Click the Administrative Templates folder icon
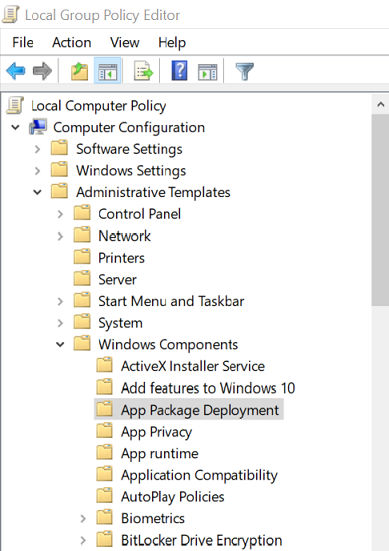The image size is (389, 551). tap(59, 192)
